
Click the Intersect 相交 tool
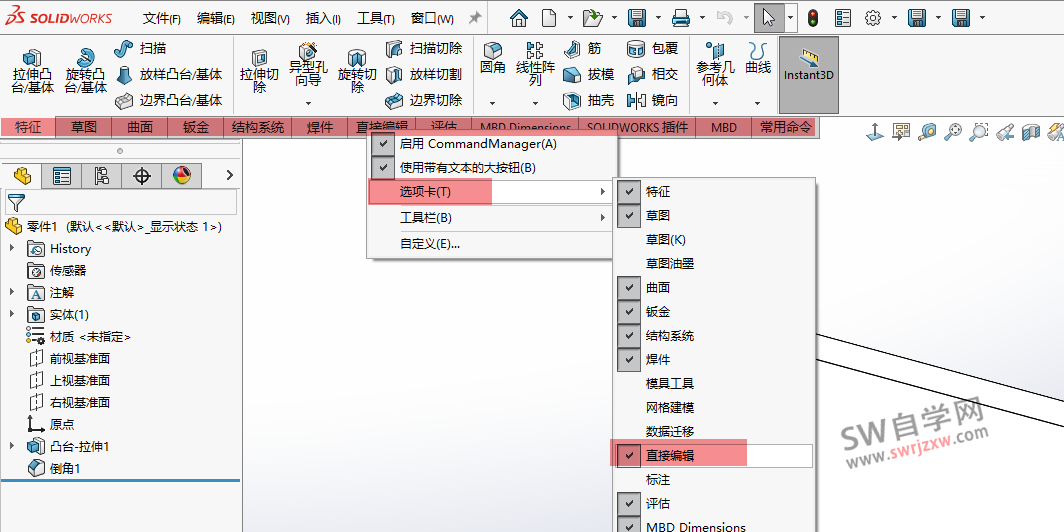(652, 75)
